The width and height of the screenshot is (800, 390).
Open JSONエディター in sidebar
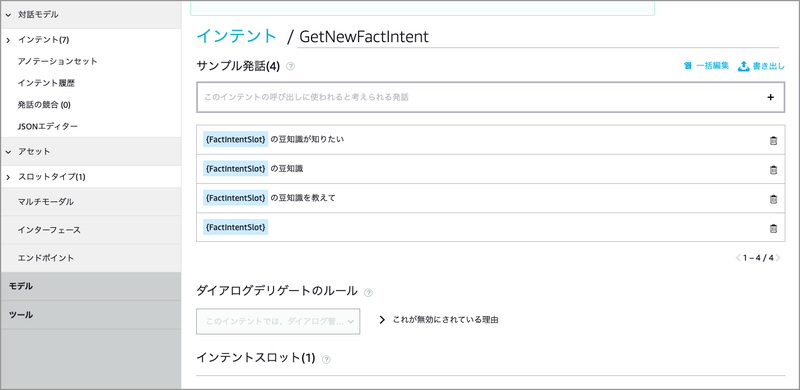(x=48, y=126)
